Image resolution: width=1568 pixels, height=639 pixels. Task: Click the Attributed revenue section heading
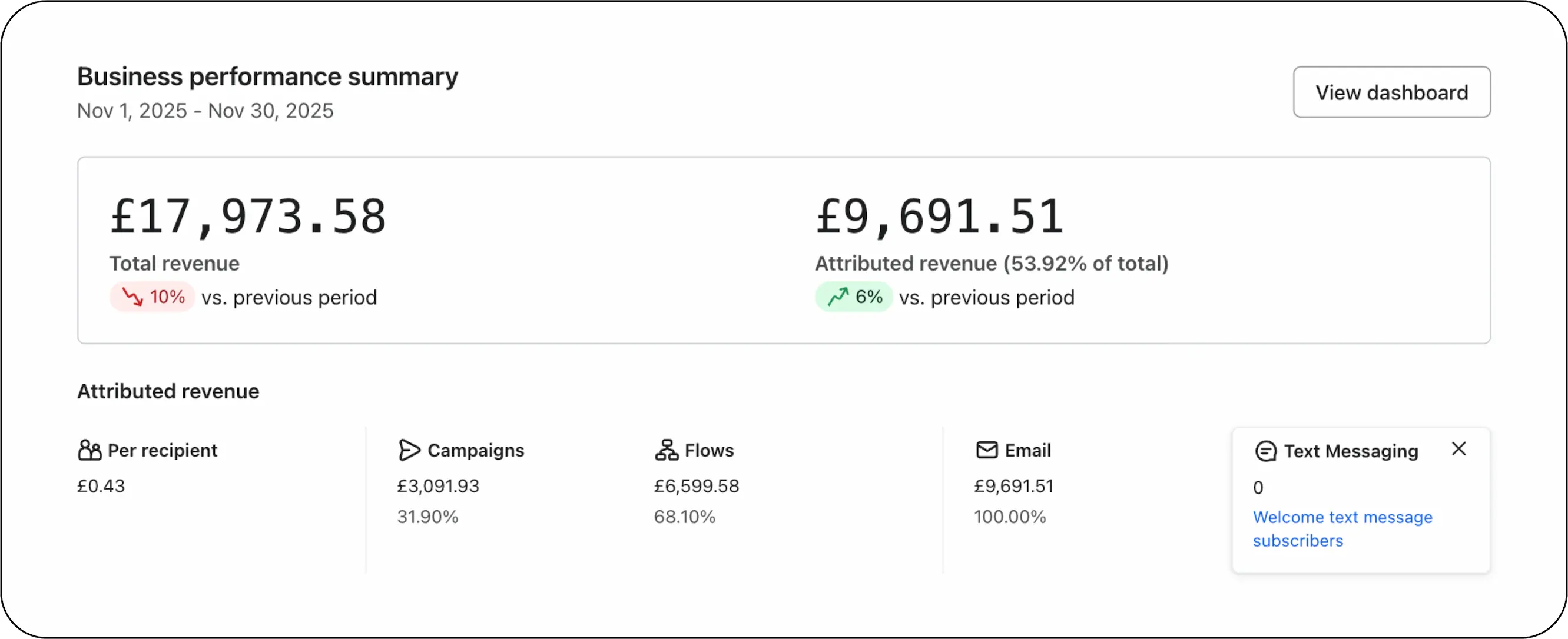168,391
